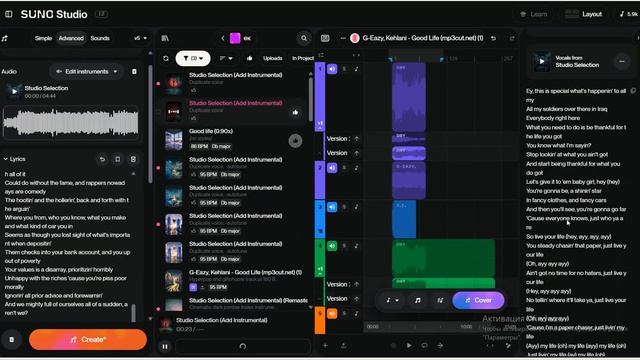Undo in the timeline header
Image resolution: width=640 pixels, height=360 pixels.
point(493,38)
